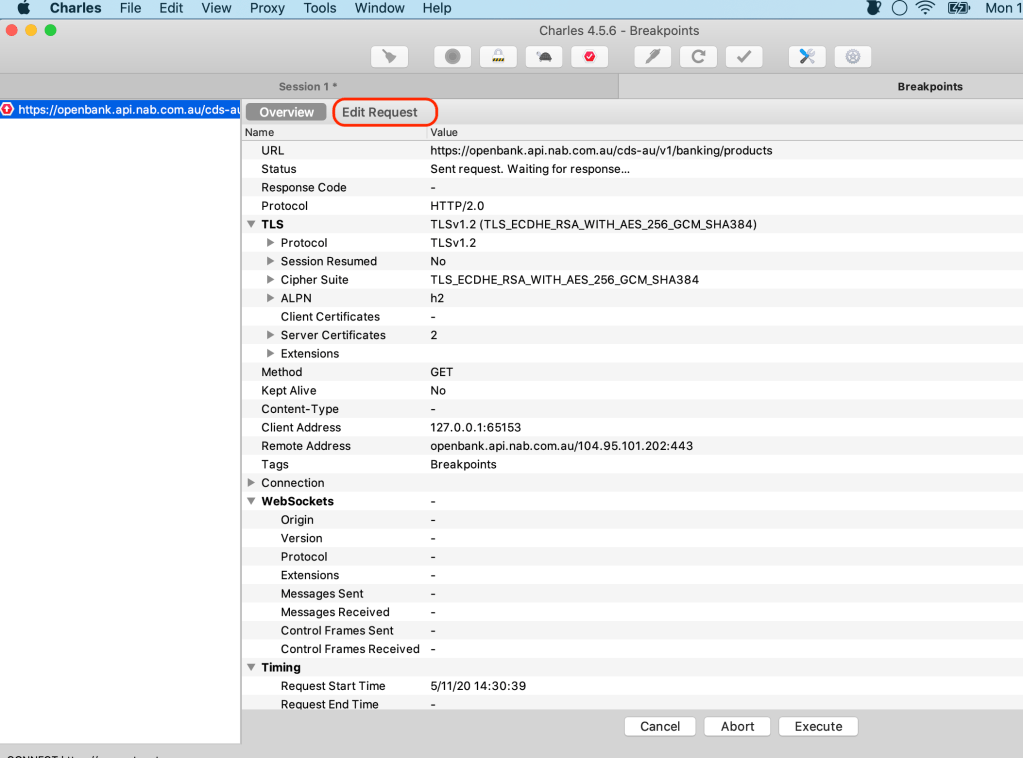
Task: Click the Wi-Fi icon in menu bar
Action: (924, 8)
